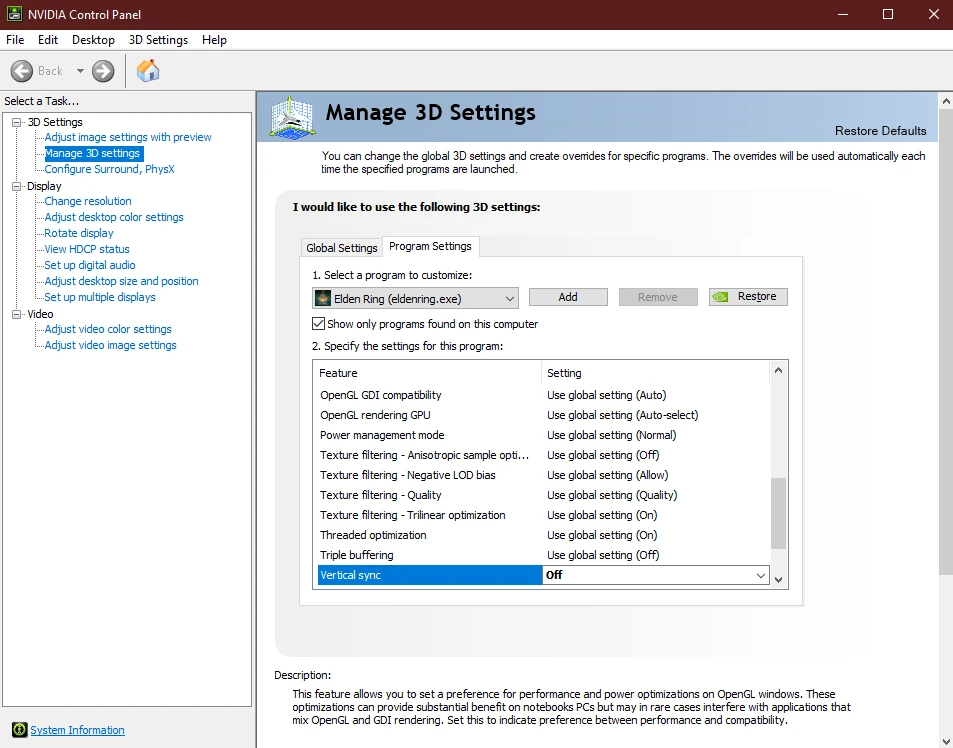Viewport: 953px width, 748px height.
Task: Open the program selection dropdown
Action: tap(510, 298)
